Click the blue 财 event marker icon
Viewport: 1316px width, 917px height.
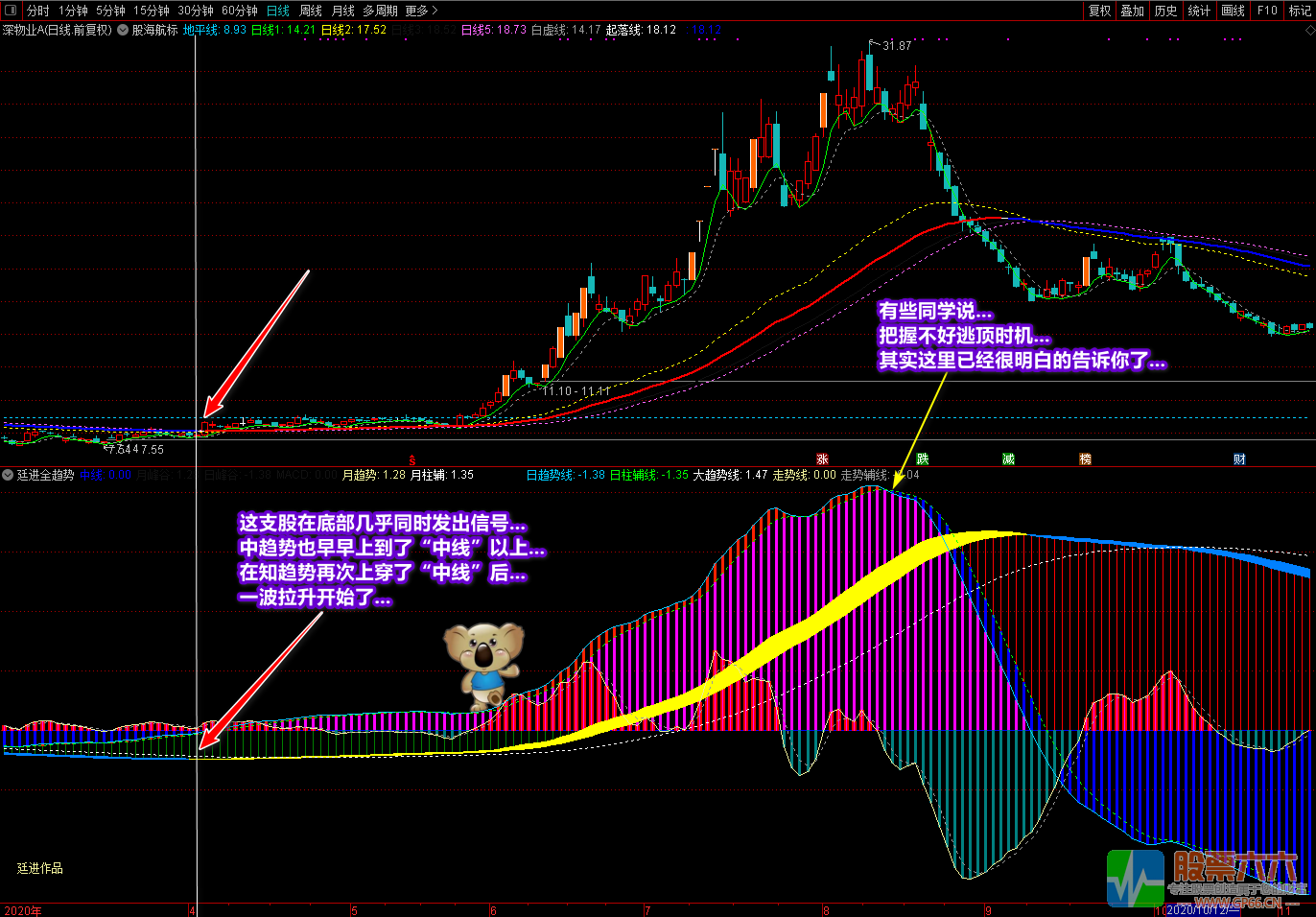1239,459
